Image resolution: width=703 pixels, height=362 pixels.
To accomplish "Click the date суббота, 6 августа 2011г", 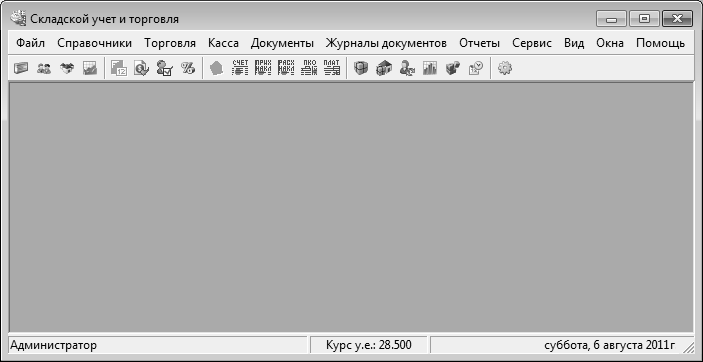I will pyautogui.click(x=610, y=345).
